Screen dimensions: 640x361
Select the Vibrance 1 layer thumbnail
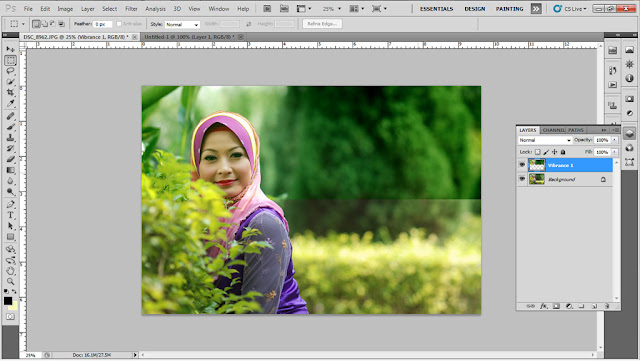(x=537, y=165)
